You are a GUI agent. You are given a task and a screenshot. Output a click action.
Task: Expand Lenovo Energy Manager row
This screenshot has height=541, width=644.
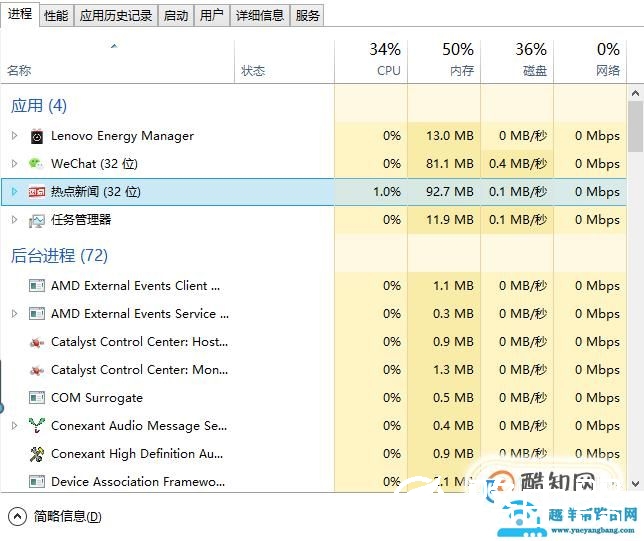tap(14, 136)
